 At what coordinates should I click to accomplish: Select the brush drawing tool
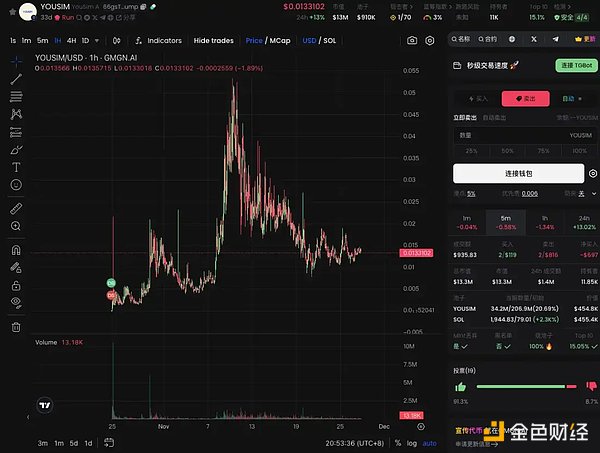(16, 150)
